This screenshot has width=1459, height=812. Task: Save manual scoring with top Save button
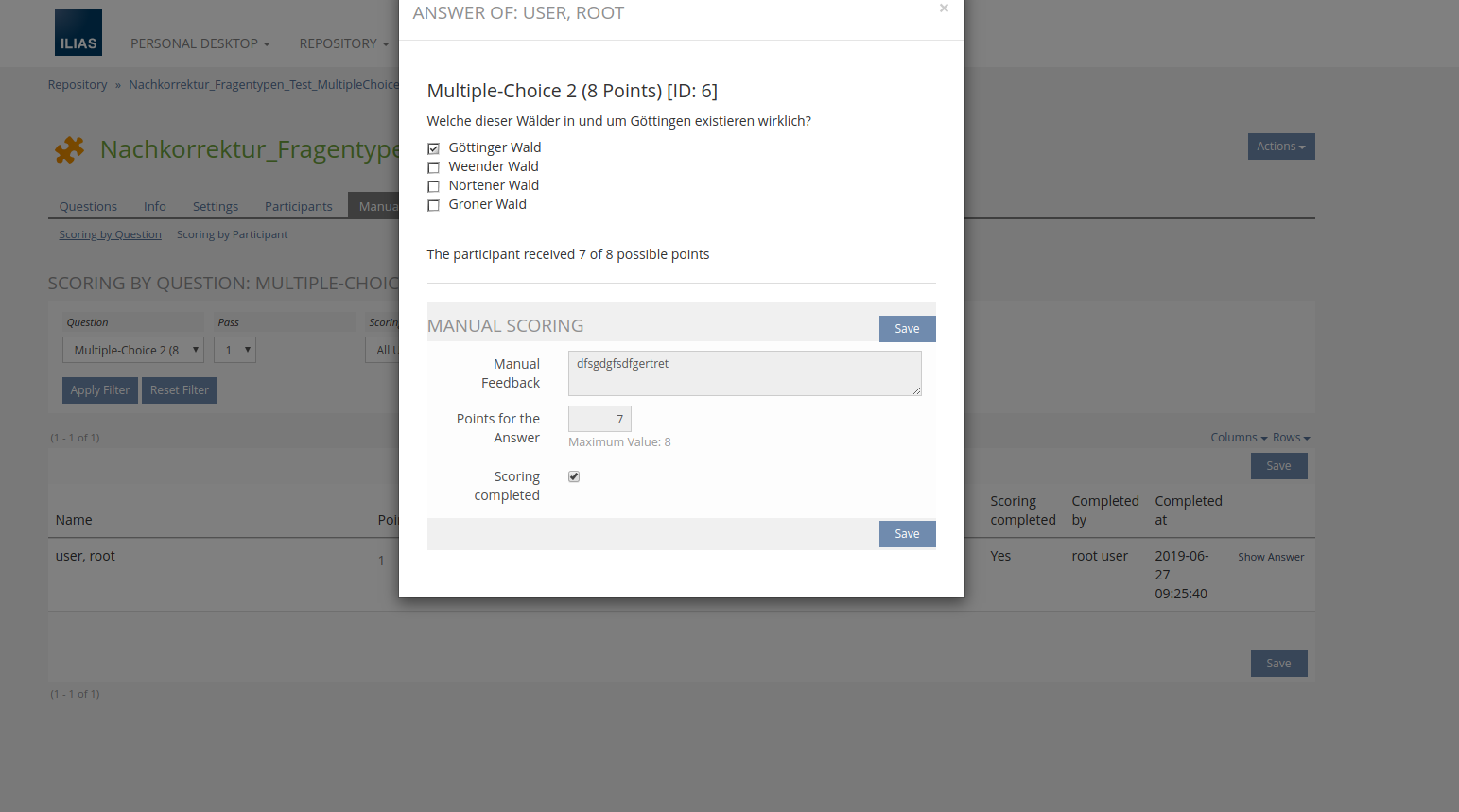pyautogui.click(x=907, y=329)
